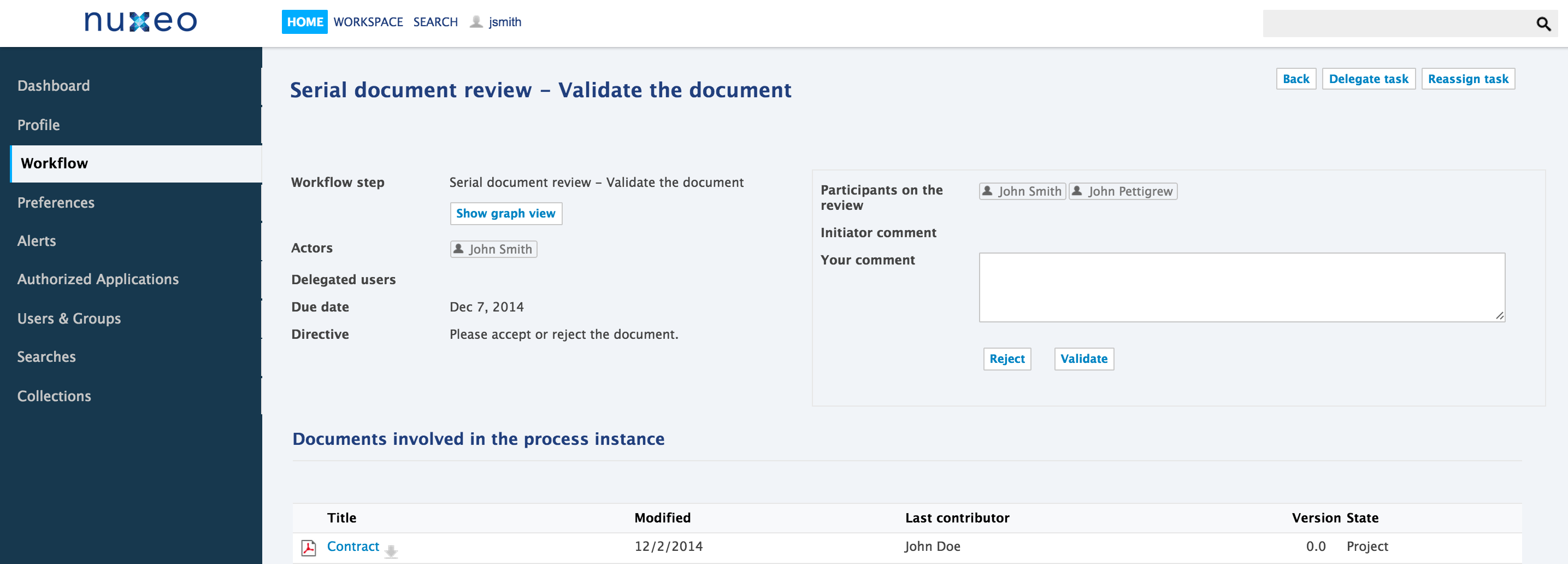Select John Pettigrew participant tag

tap(1123, 191)
